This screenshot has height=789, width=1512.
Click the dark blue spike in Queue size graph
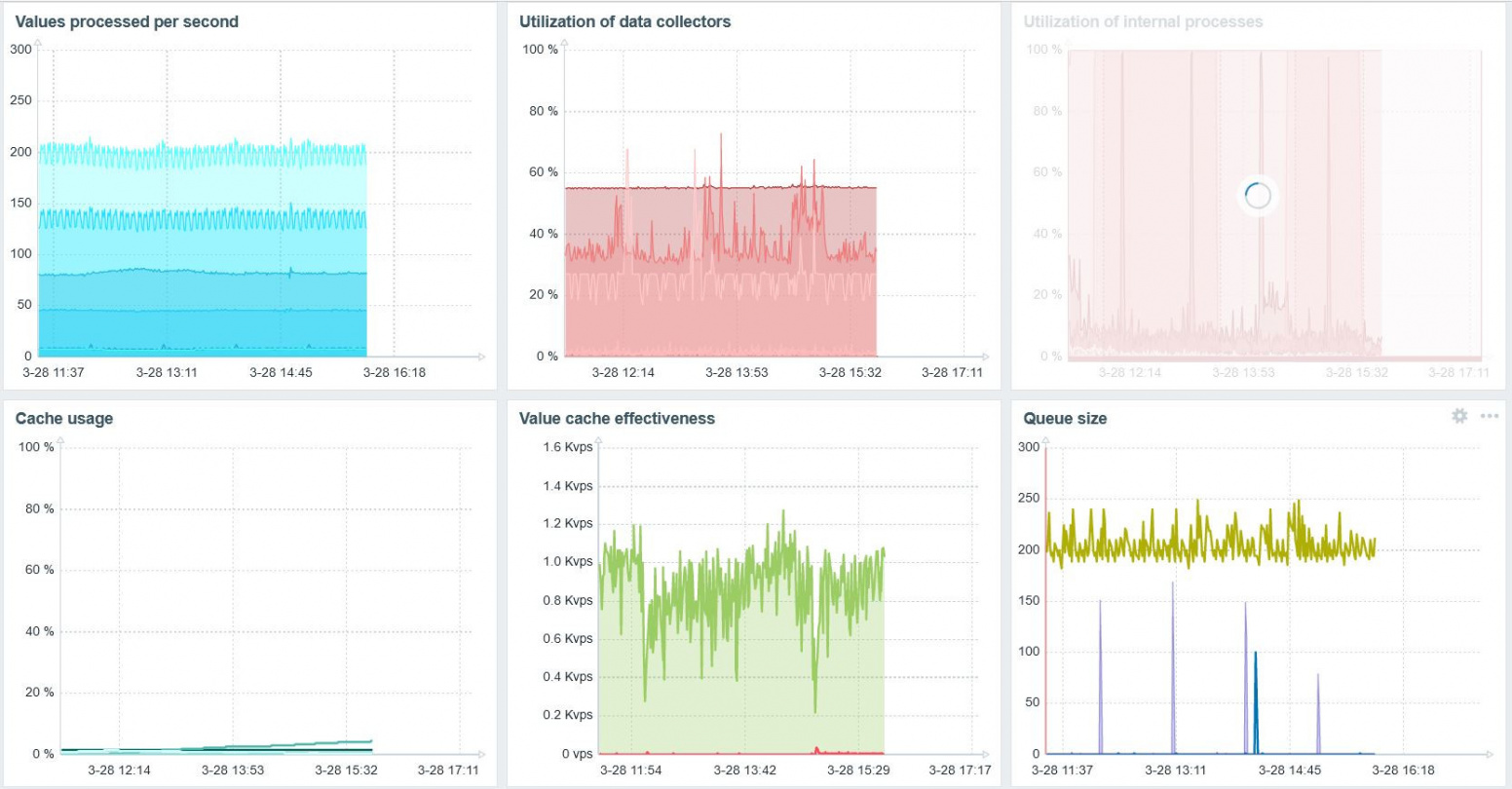[1255, 701]
